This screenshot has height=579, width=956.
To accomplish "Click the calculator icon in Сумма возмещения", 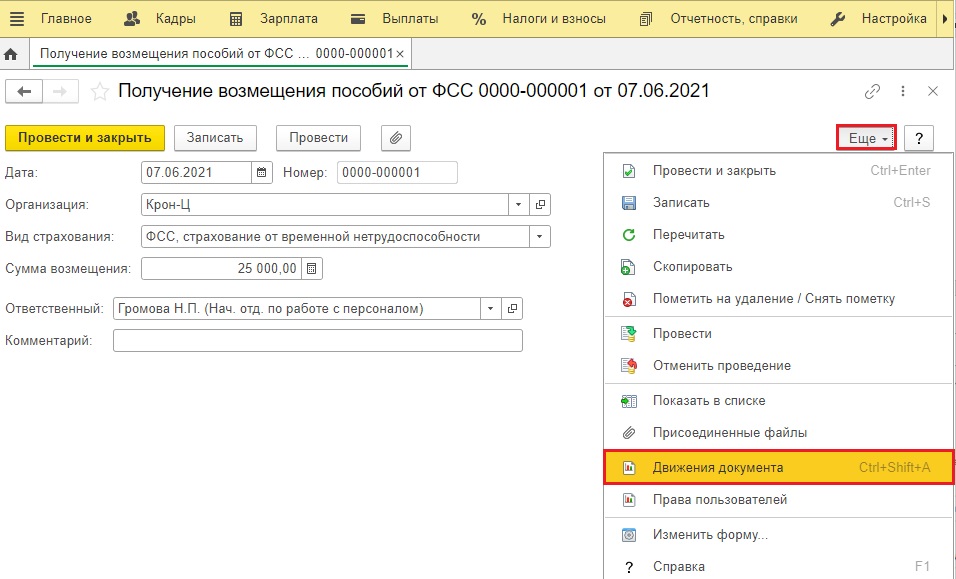I will click(312, 269).
